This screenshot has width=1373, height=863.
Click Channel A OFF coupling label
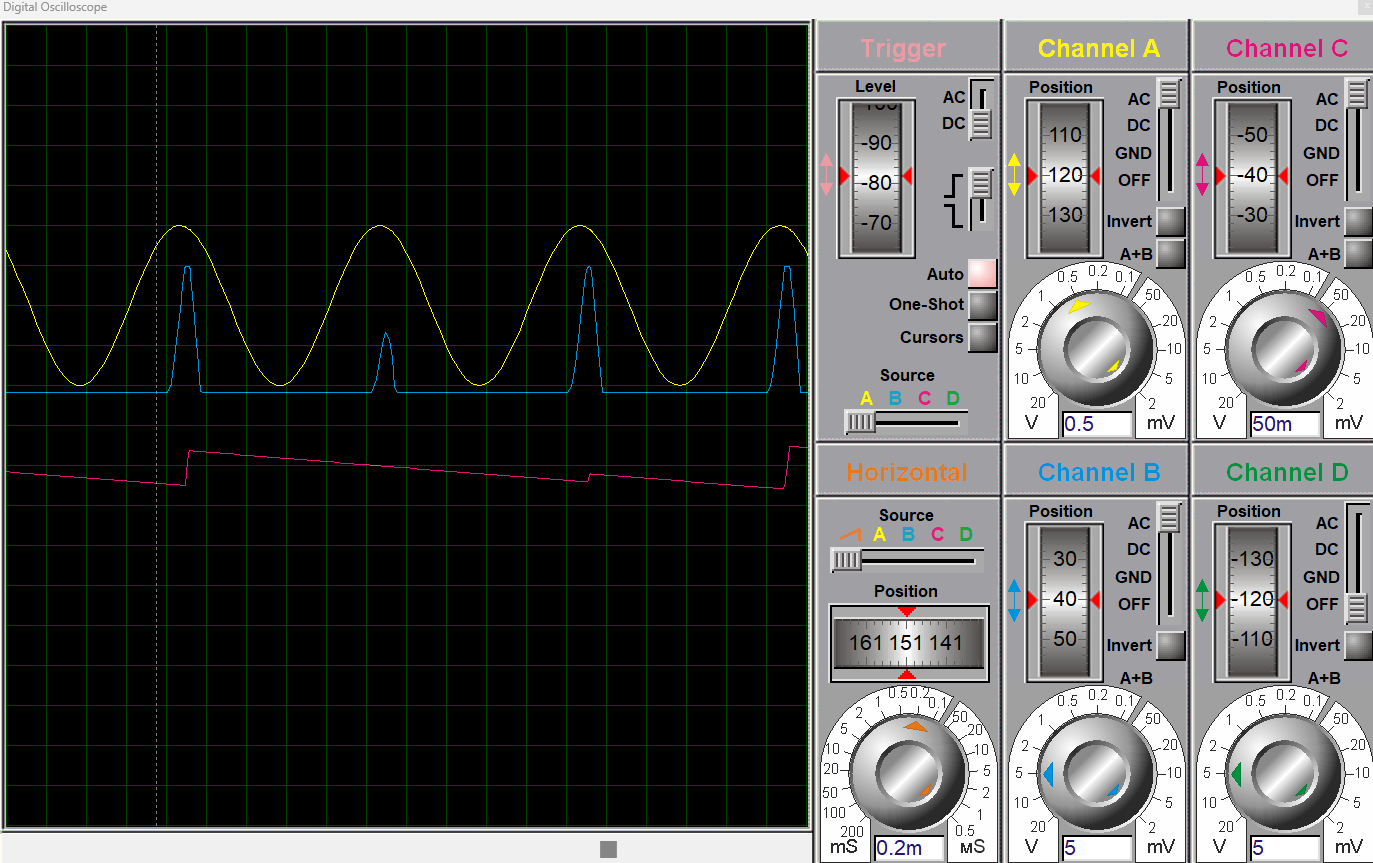tap(1134, 180)
